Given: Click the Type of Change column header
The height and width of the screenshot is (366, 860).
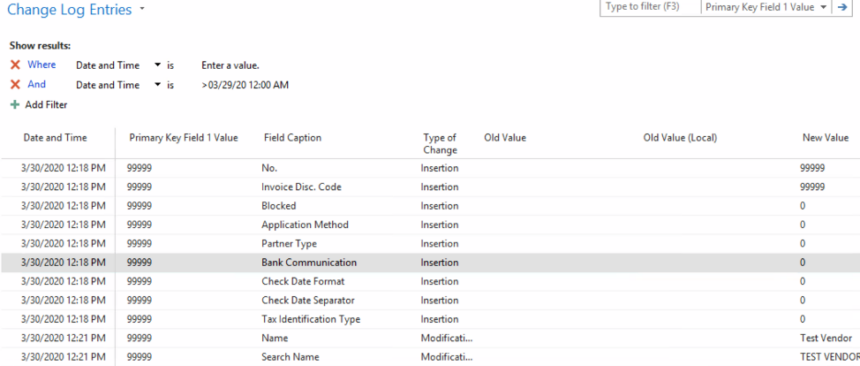Looking at the screenshot, I should tap(440, 144).
